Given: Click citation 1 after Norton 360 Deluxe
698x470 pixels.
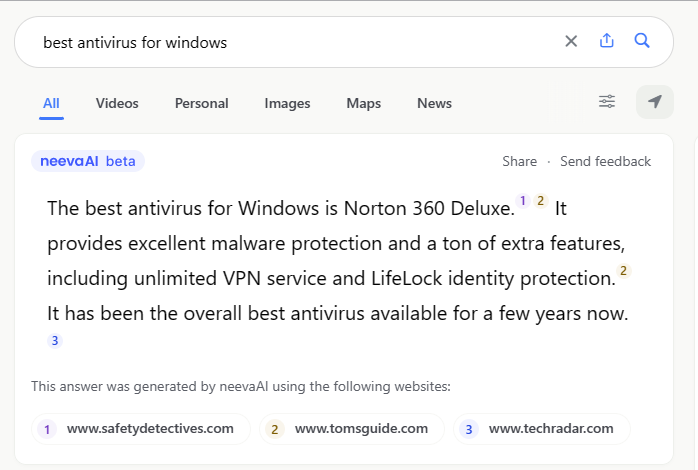Looking at the screenshot, I should tap(523, 201).
